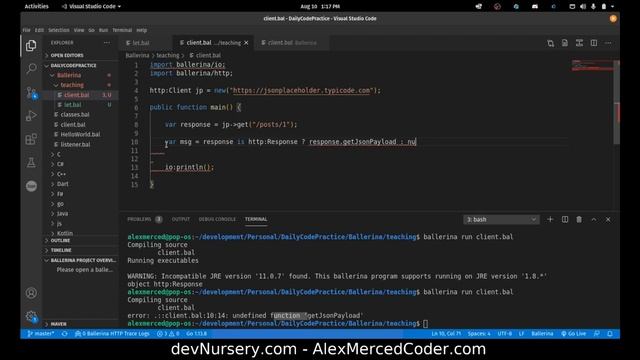Click Ballerina HTTP Trace Logs status item

coord(112,334)
